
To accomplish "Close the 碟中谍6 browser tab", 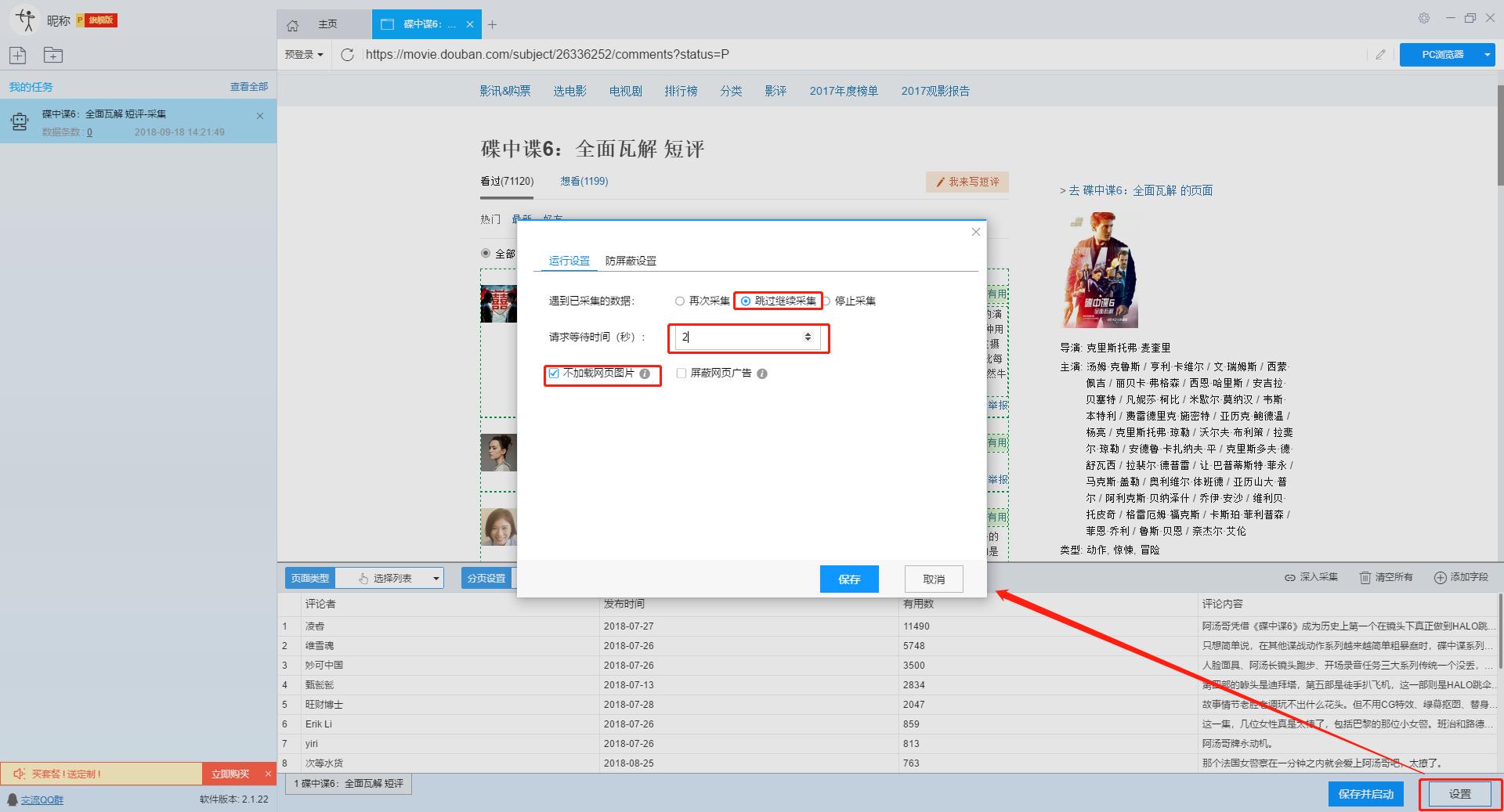I will pyautogui.click(x=470, y=24).
